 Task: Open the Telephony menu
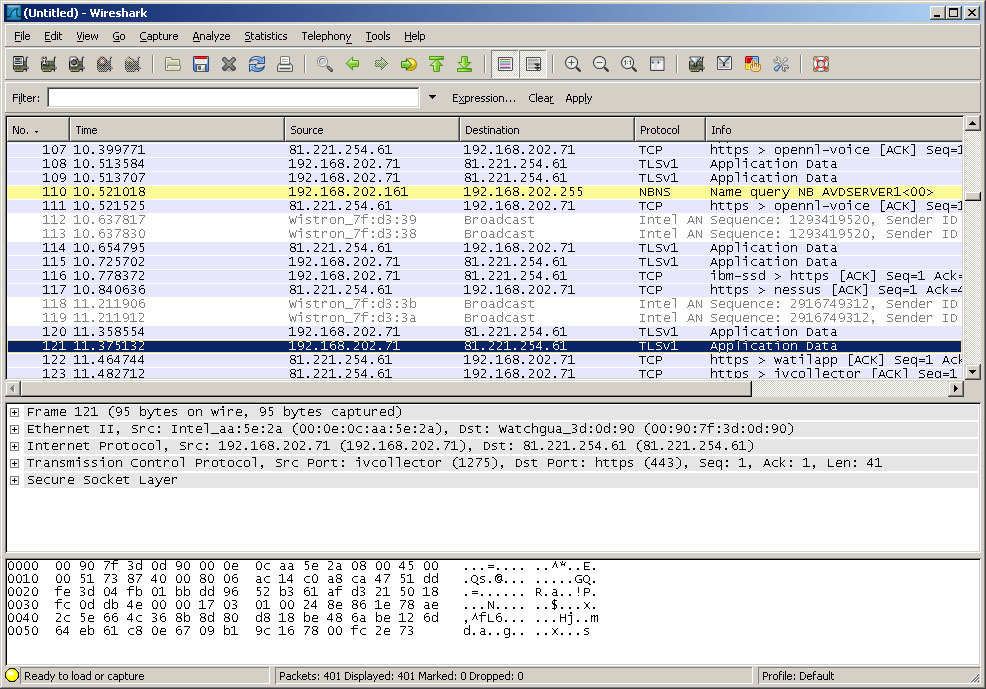tap(326, 36)
